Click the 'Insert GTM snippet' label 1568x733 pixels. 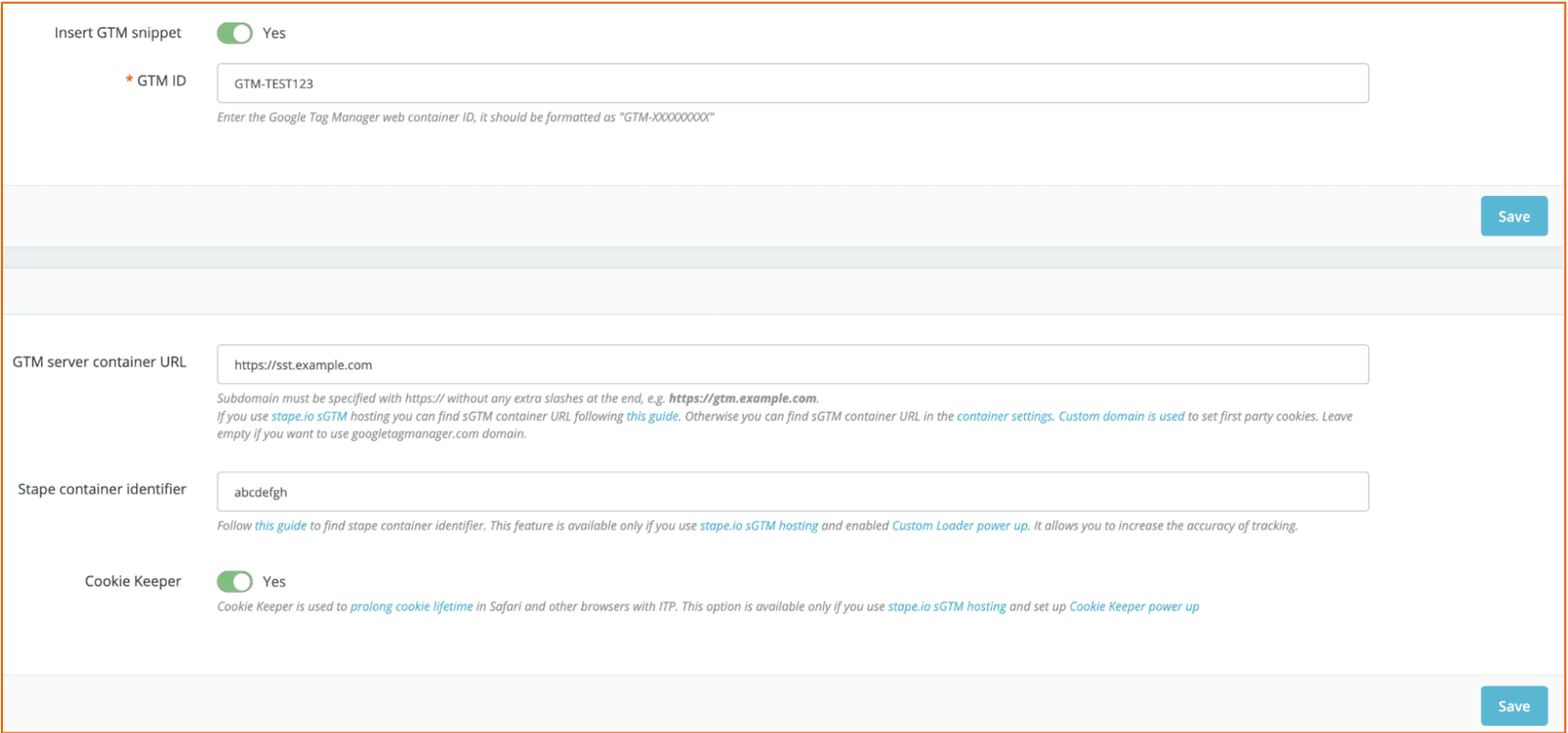point(118,33)
